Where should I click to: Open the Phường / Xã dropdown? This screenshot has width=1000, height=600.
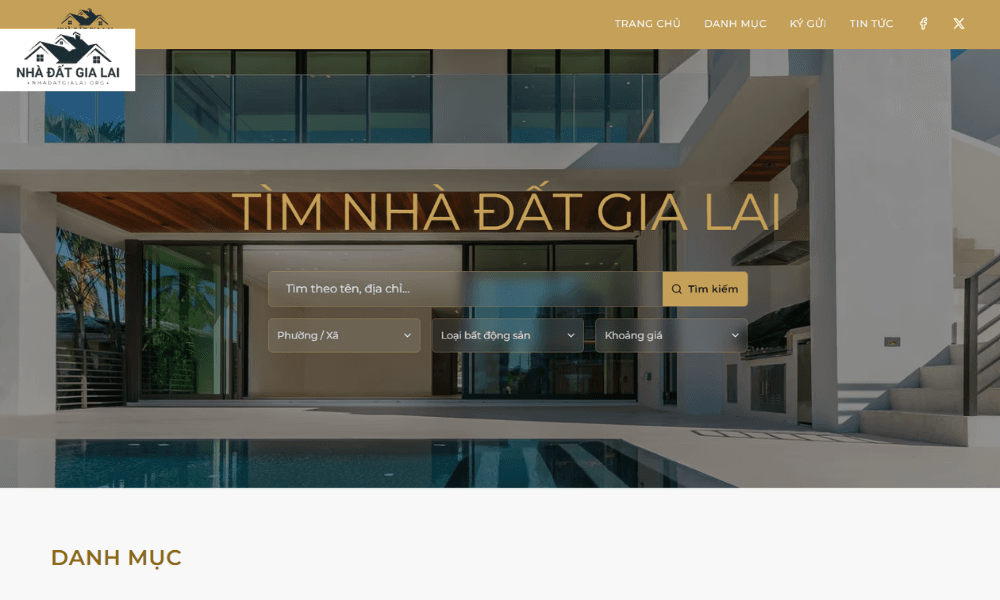coord(344,335)
